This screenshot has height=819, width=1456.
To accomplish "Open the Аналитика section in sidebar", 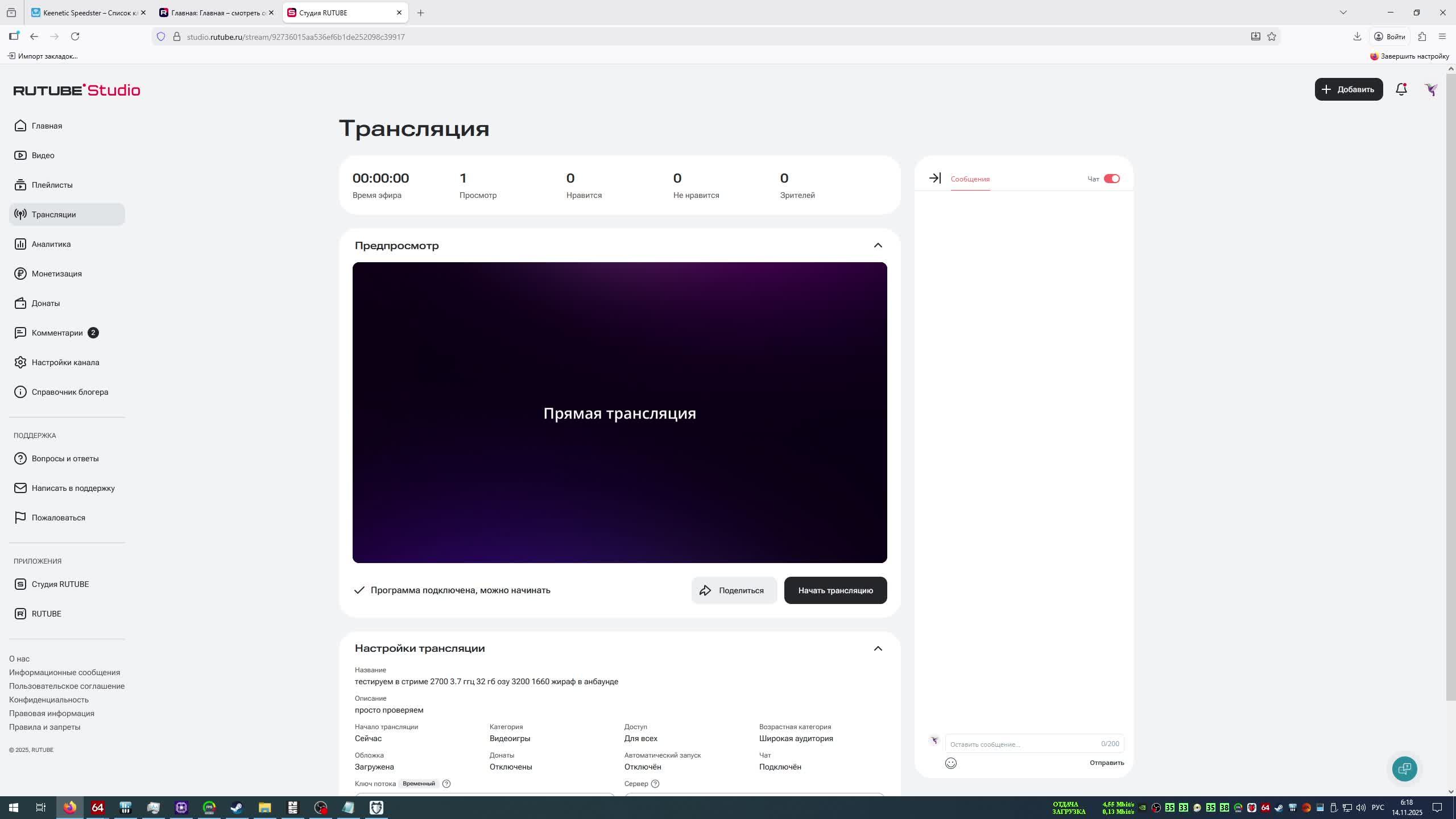I will (x=50, y=243).
